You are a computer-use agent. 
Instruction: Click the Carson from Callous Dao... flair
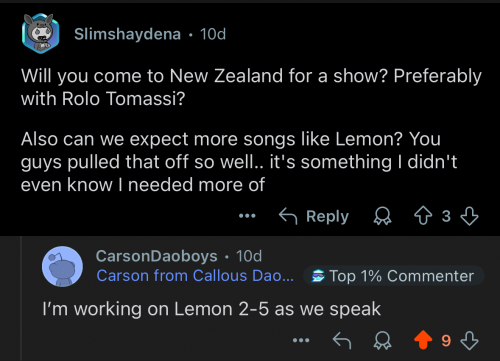[x=195, y=276]
